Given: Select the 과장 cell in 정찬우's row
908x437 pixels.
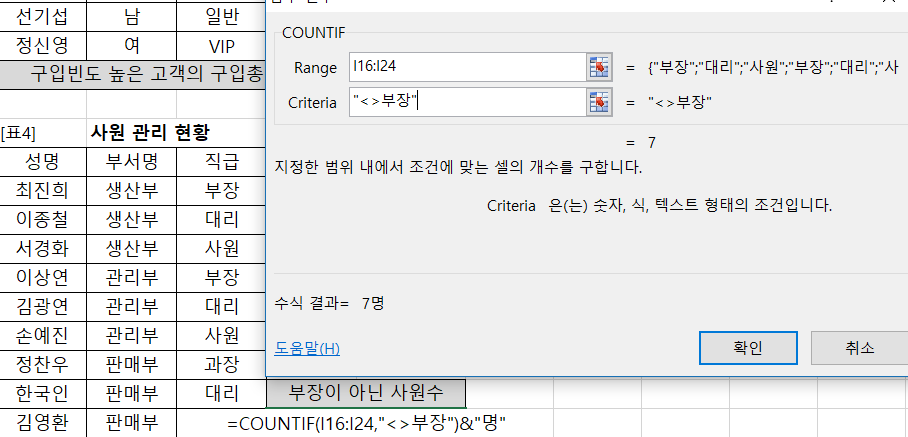Looking at the screenshot, I should click(x=221, y=363).
